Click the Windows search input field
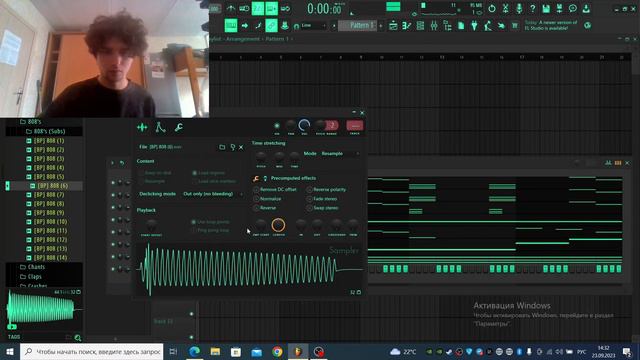This screenshot has height=360, width=640. 91,351
